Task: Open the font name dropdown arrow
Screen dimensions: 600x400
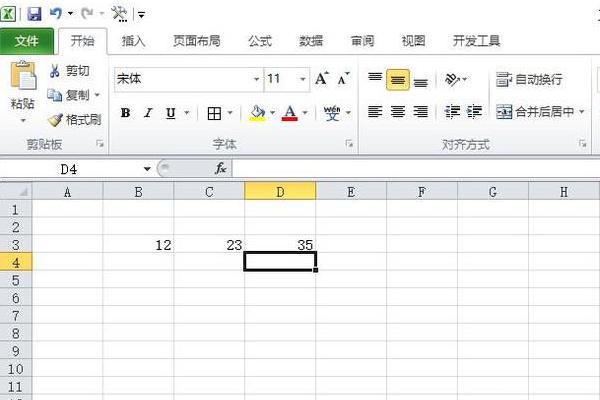Action: tap(257, 79)
